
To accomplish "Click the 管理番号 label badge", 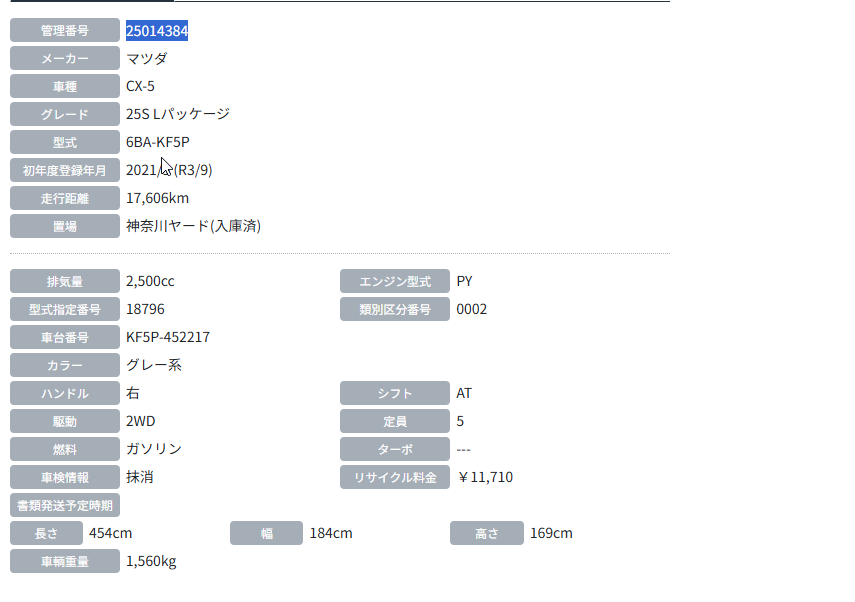I will coord(65,31).
